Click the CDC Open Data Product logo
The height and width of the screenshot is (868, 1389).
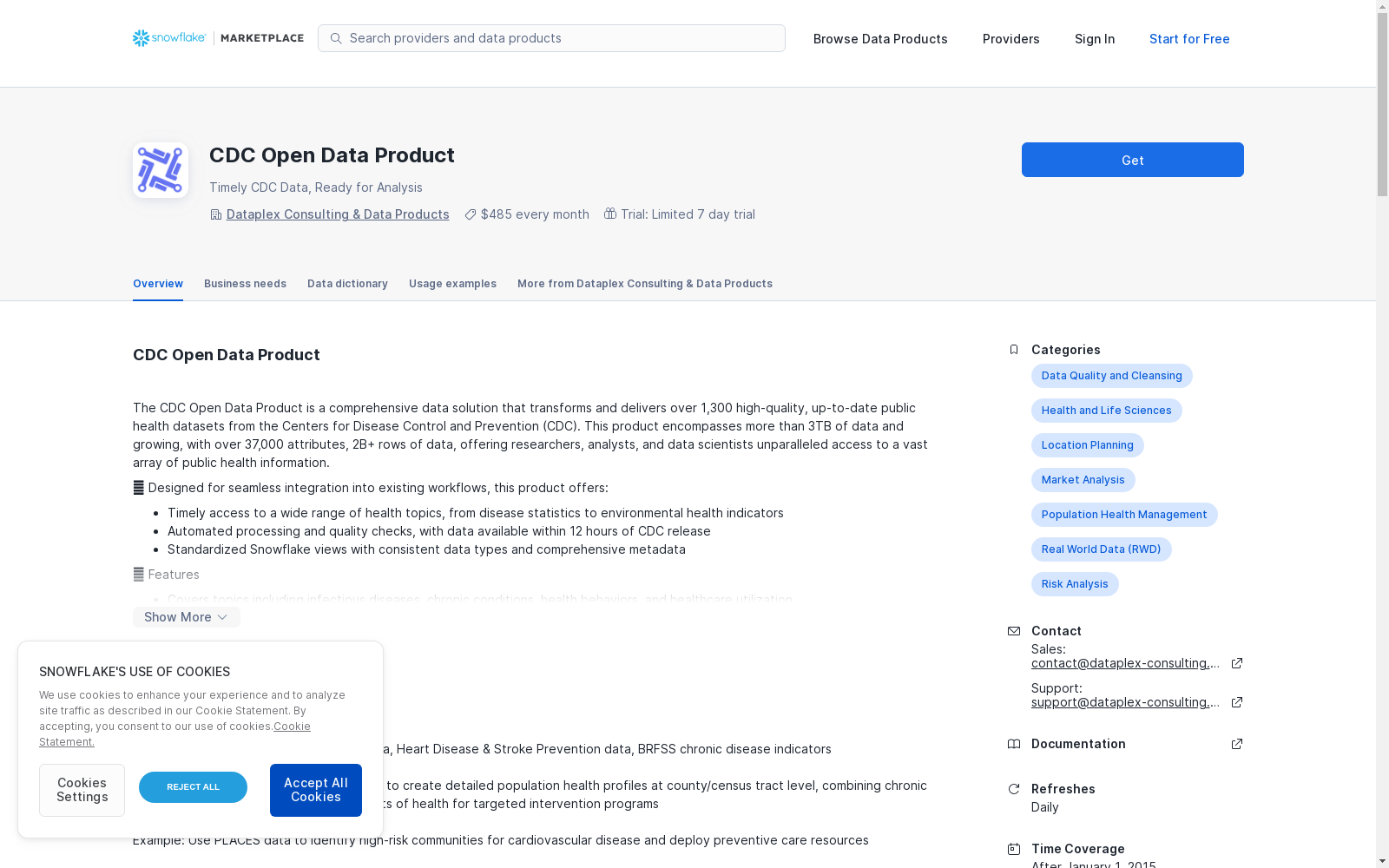tap(161, 170)
